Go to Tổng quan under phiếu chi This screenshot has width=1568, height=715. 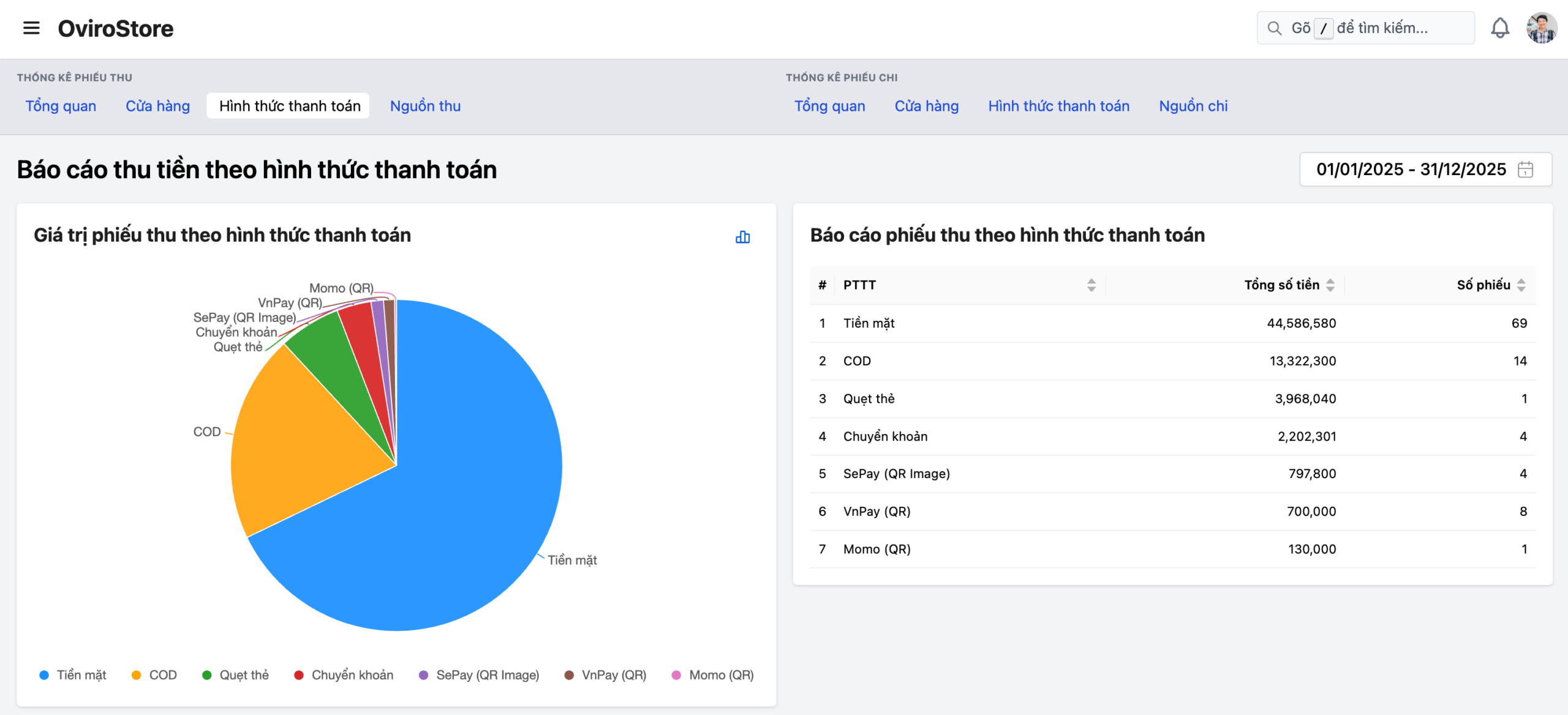[829, 106]
